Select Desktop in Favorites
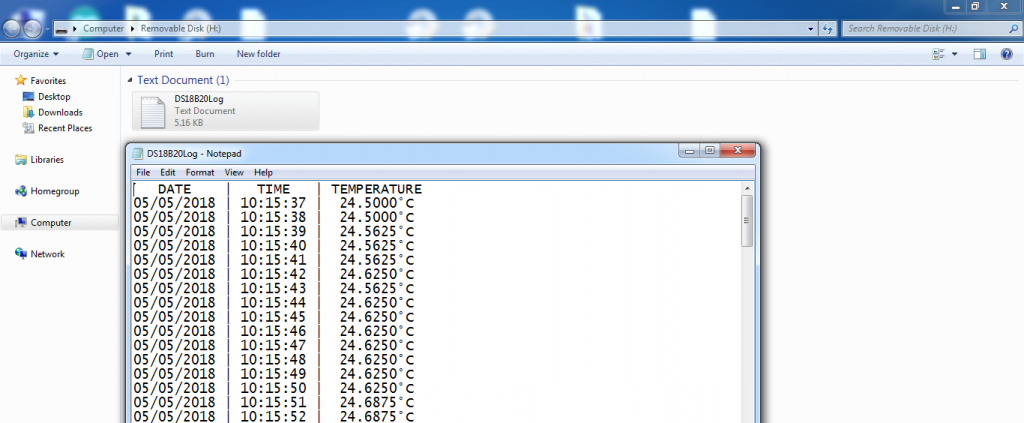 click(x=54, y=97)
